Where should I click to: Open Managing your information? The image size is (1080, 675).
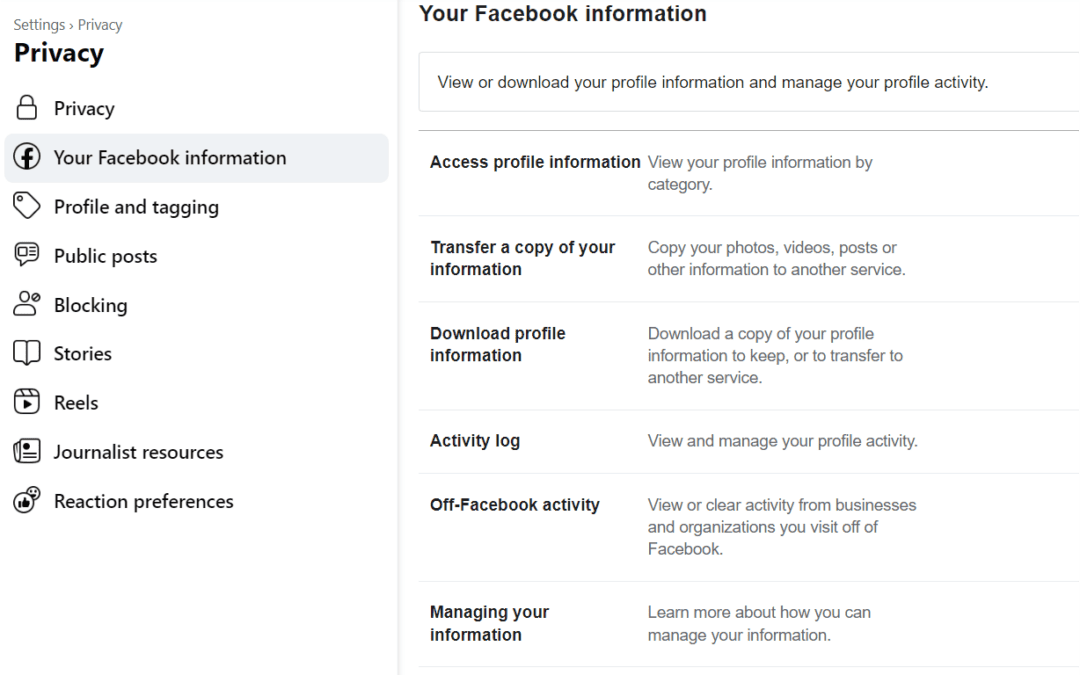tap(489, 623)
